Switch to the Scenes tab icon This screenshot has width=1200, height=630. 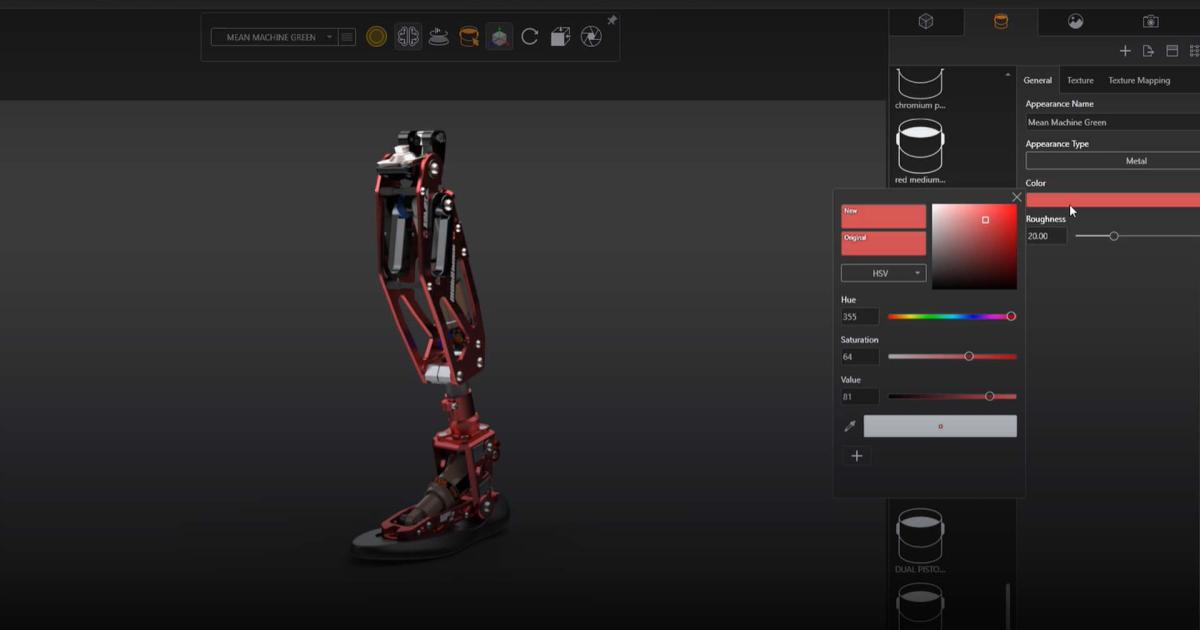coord(1075,21)
